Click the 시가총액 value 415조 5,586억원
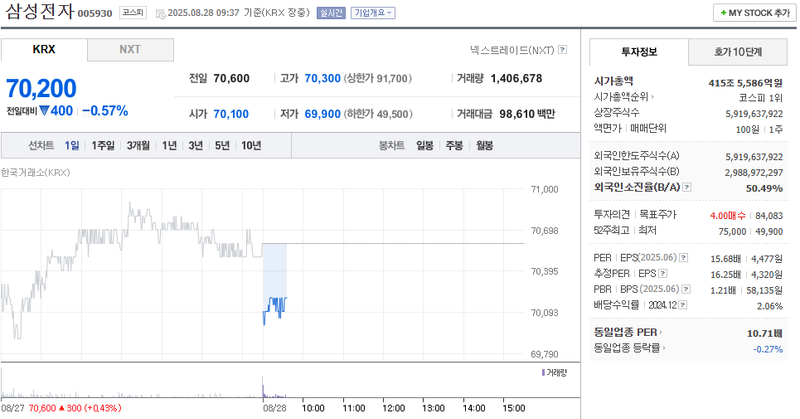Image resolution: width=800 pixels, height=419 pixels. click(745, 83)
